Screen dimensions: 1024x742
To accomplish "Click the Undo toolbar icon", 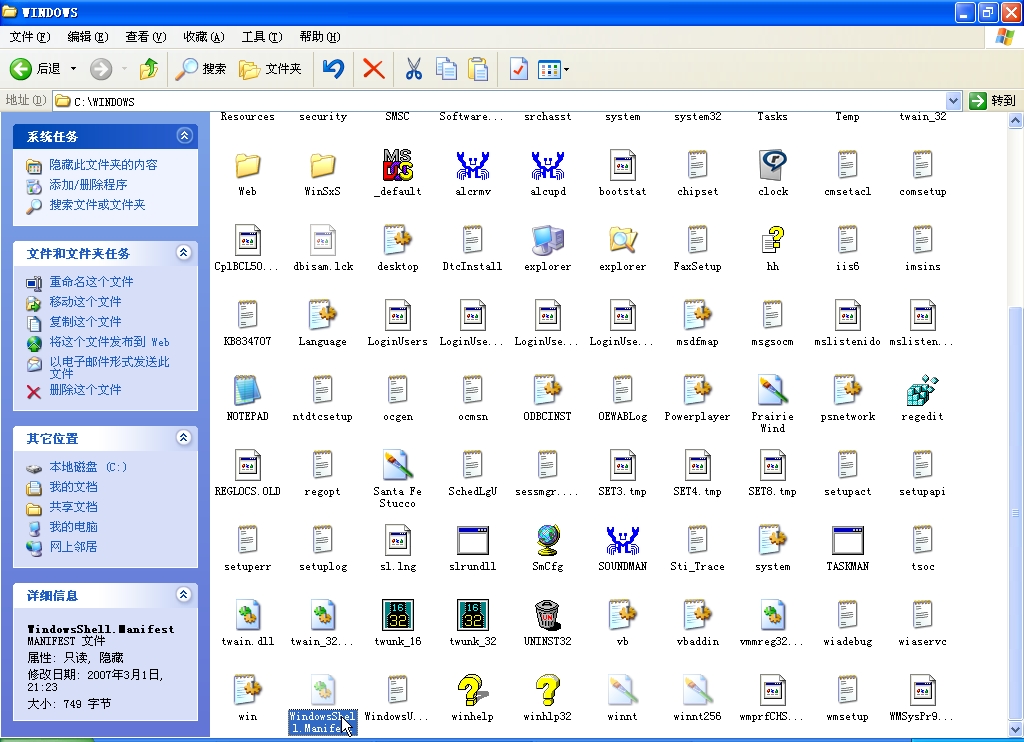I will pyautogui.click(x=333, y=69).
